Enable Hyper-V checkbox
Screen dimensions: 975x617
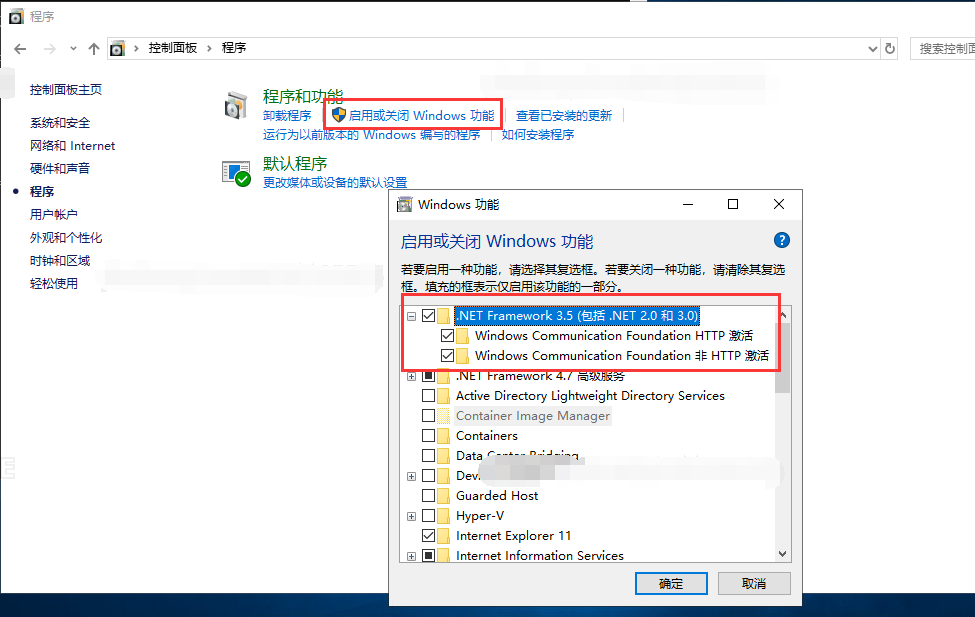428,516
